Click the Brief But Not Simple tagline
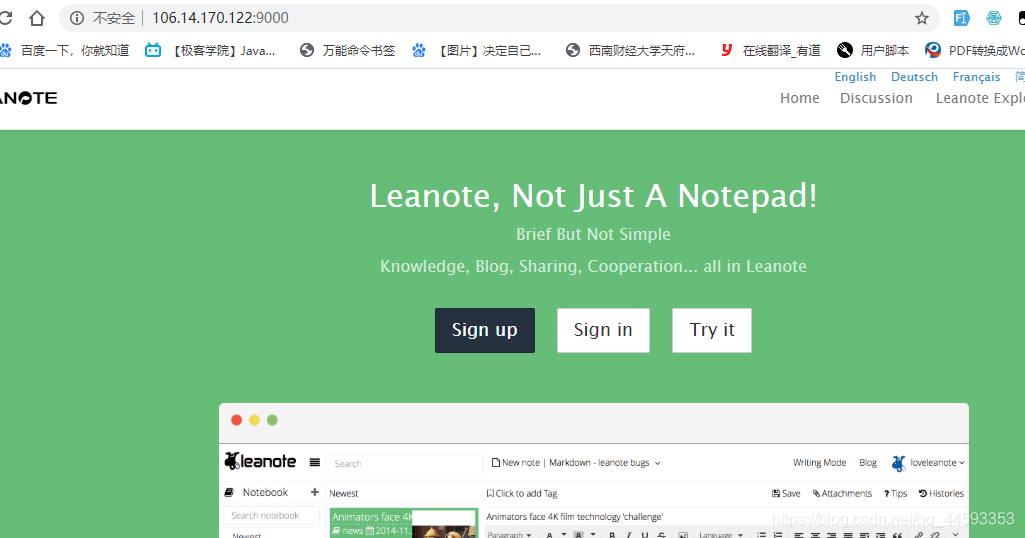The image size is (1025, 538). pyautogui.click(x=593, y=234)
